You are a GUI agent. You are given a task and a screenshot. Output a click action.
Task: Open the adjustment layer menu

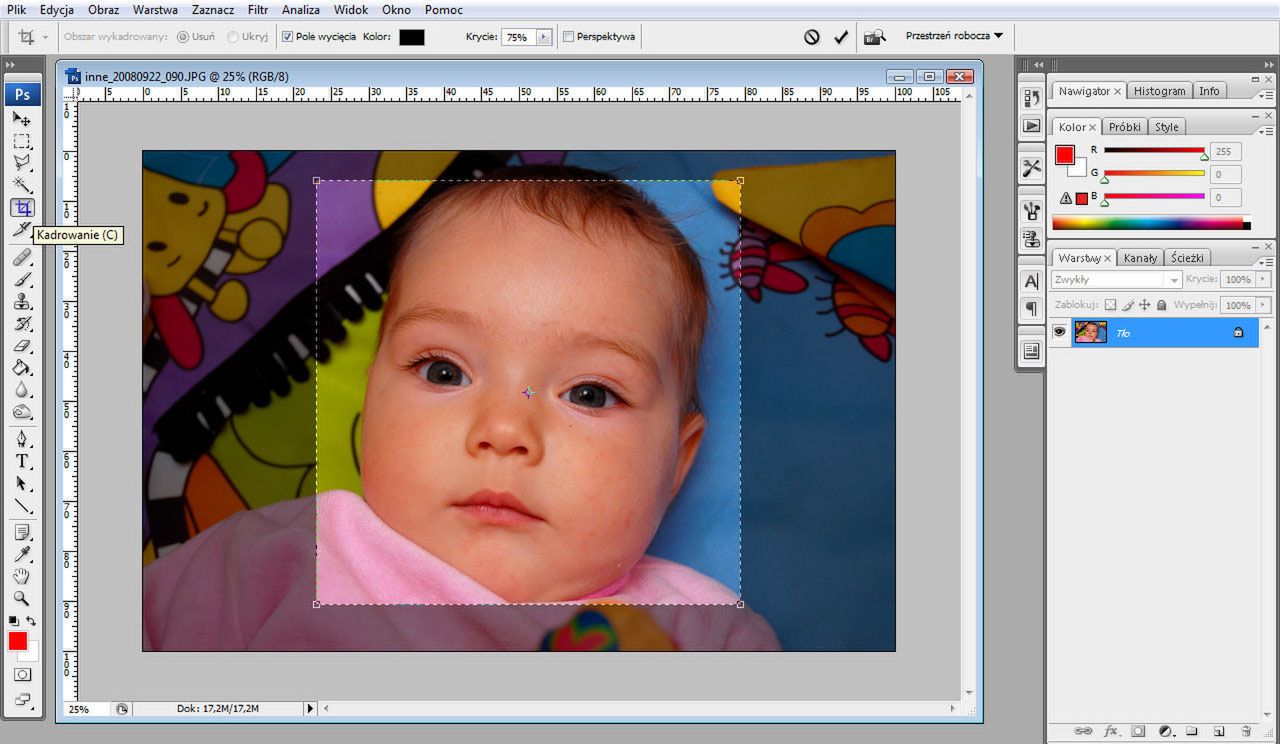point(1165,731)
